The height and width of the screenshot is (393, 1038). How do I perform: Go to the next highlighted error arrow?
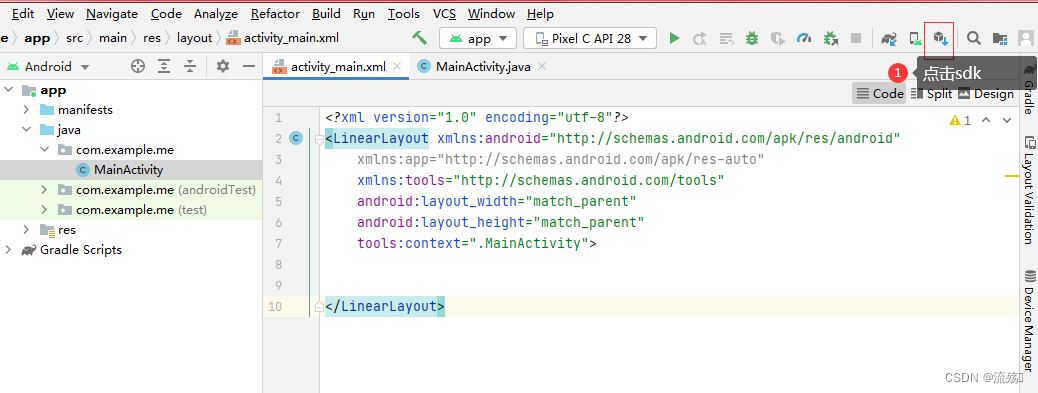(x=1007, y=120)
